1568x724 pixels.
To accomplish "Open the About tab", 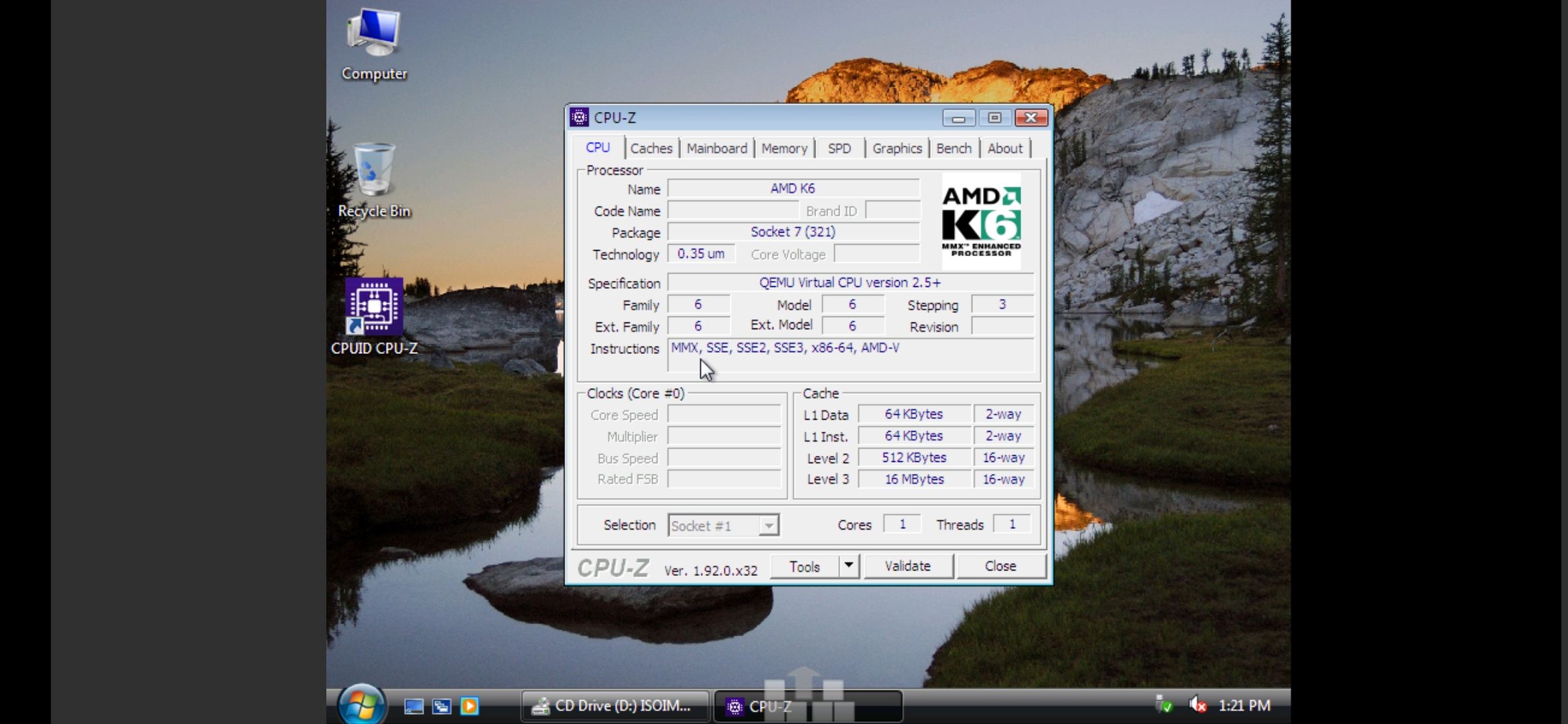I will pos(1004,148).
